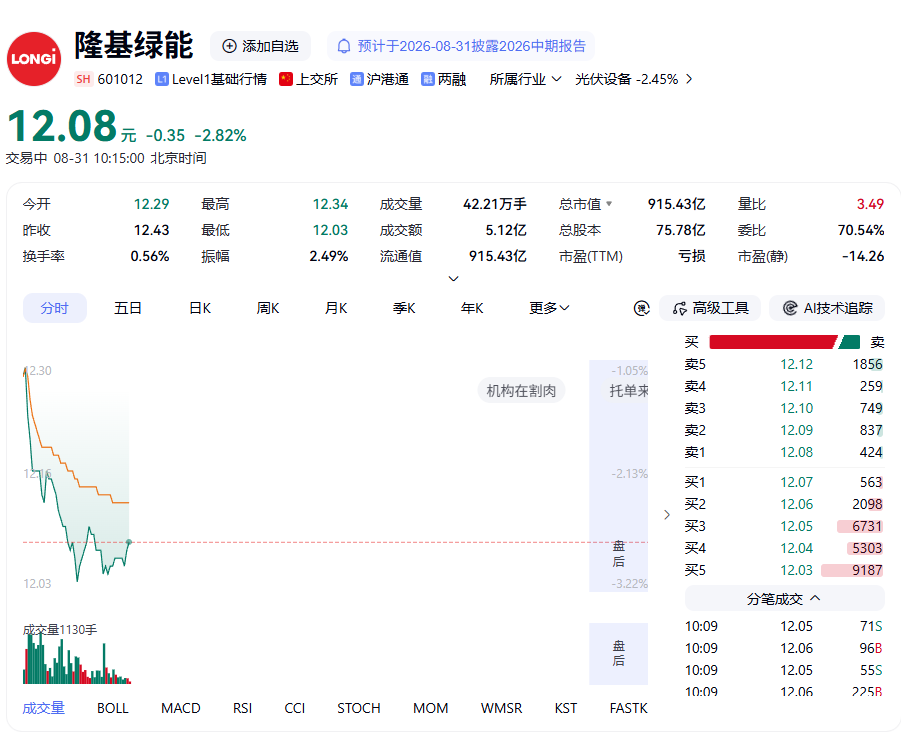This screenshot has width=901, height=738.
Task: Open 总市值 dropdown triangle
Action: 609,204
